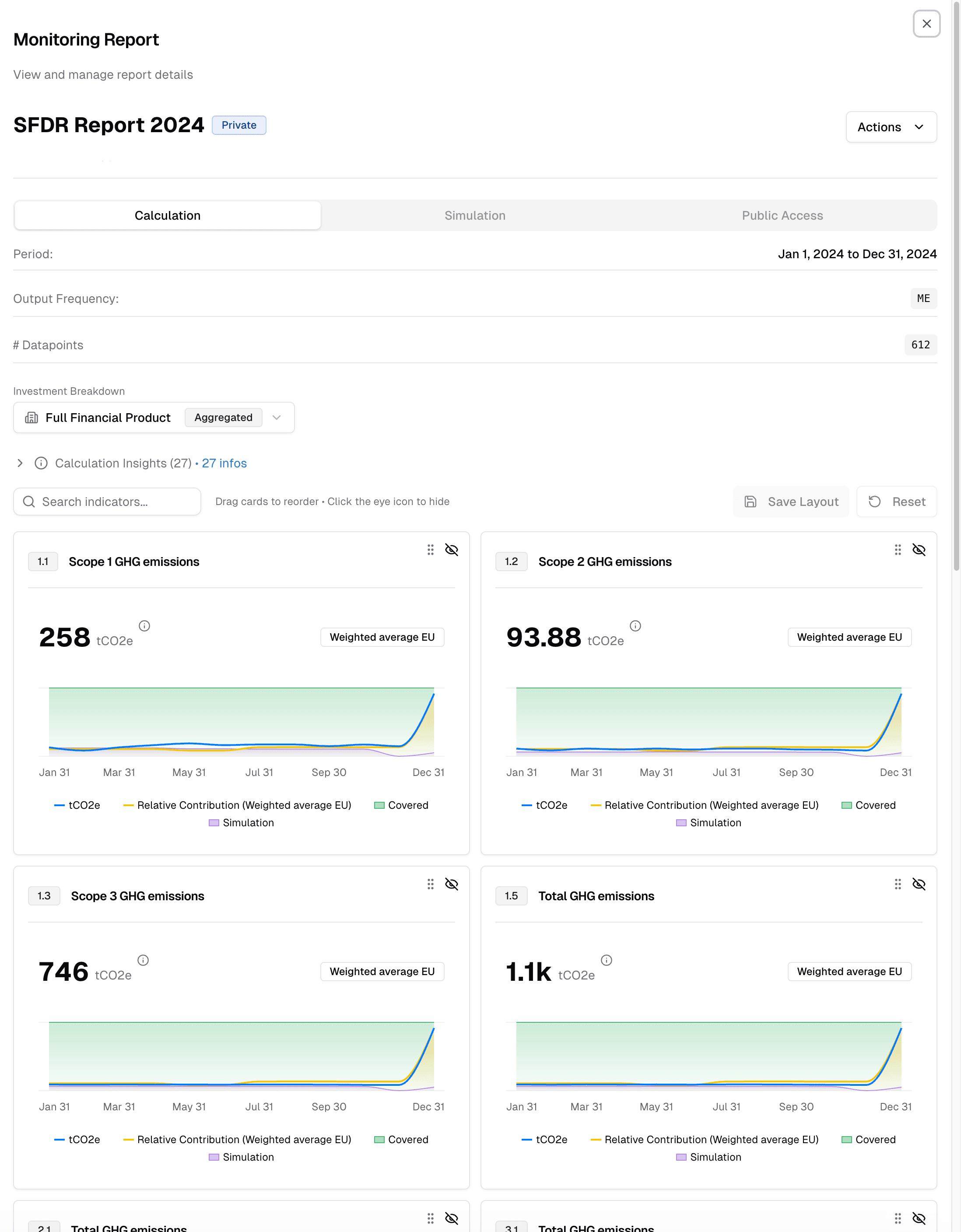
Task: Hide the Scope 3 GHG emissions card
Action: (x=451, y=885)
